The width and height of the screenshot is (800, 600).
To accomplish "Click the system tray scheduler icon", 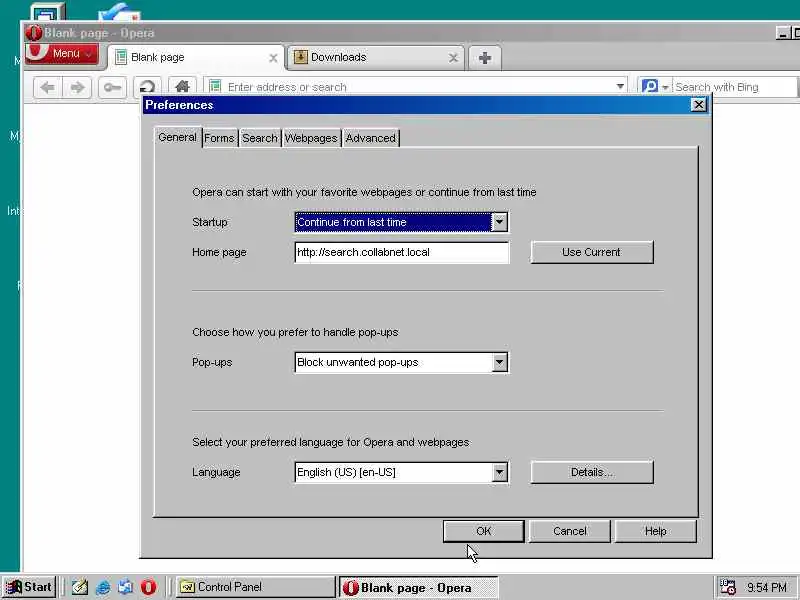I will [727, 587].
